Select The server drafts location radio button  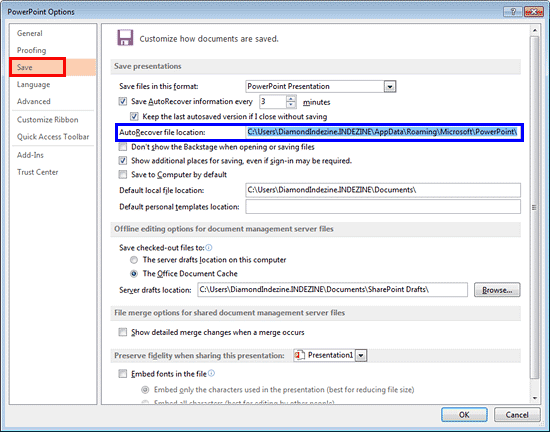134,260
